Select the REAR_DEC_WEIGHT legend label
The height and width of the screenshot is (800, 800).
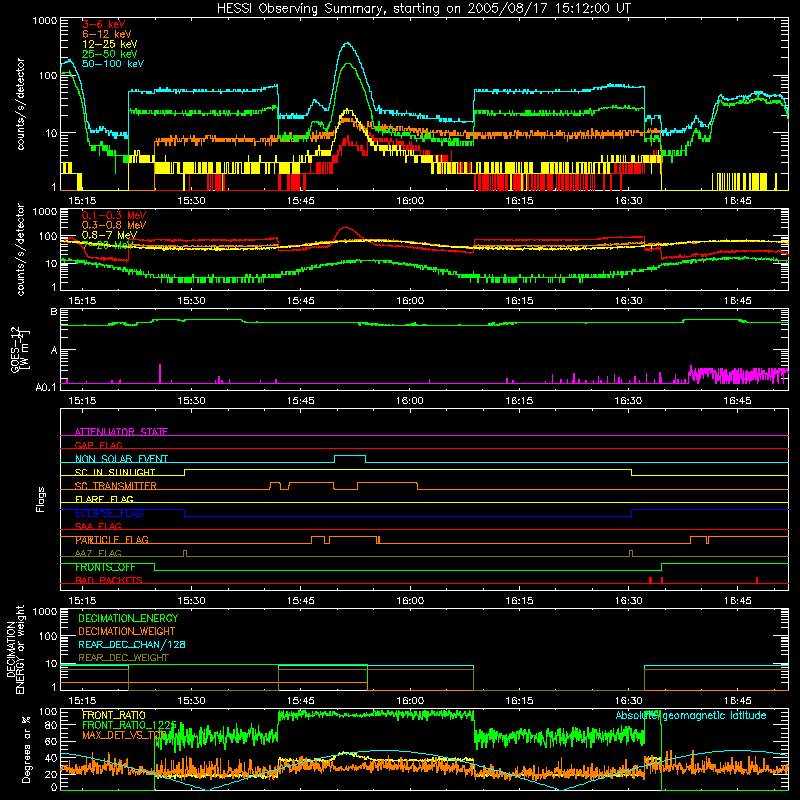[123, 658]
